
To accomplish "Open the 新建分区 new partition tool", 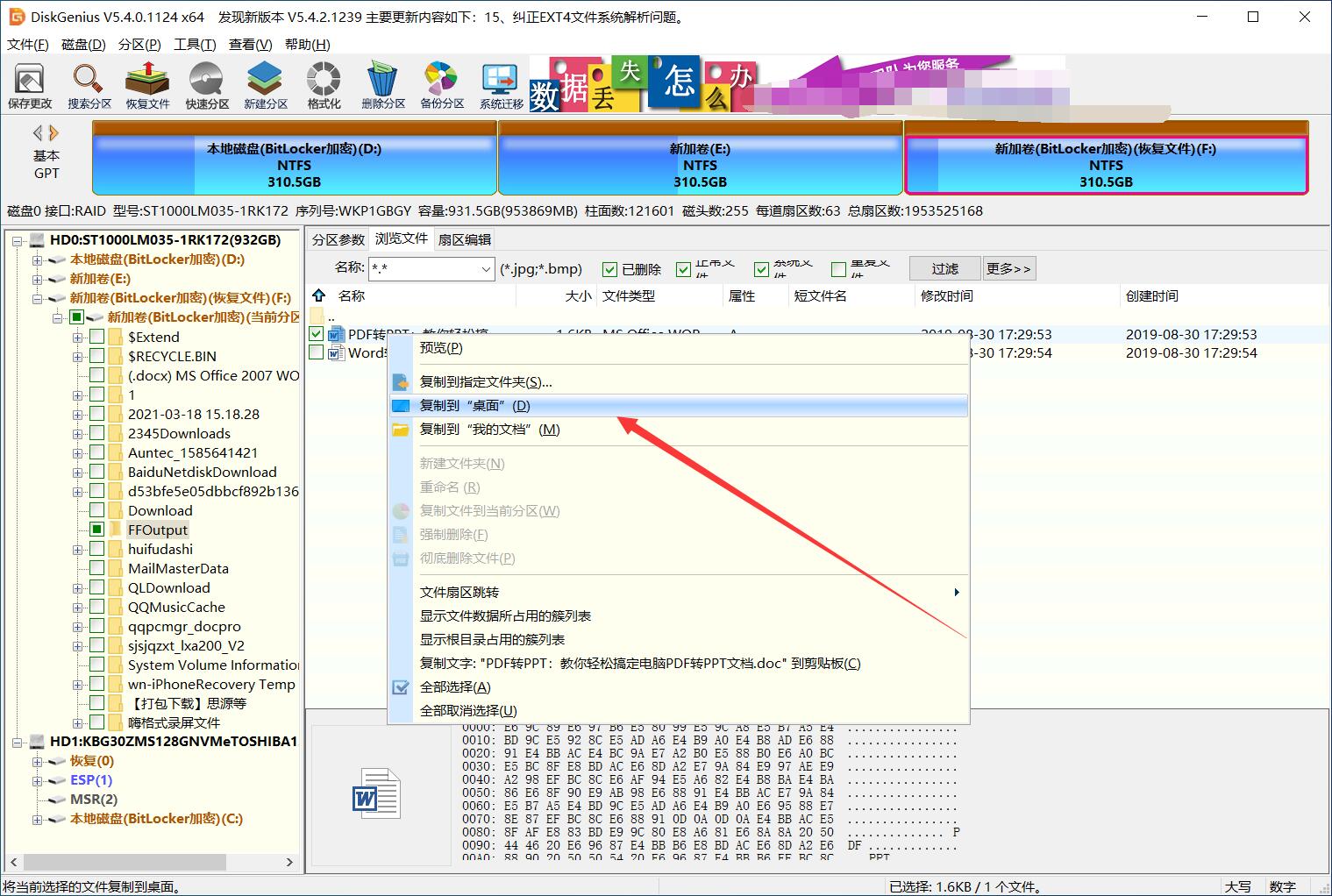I will click(x=264, y=85).
